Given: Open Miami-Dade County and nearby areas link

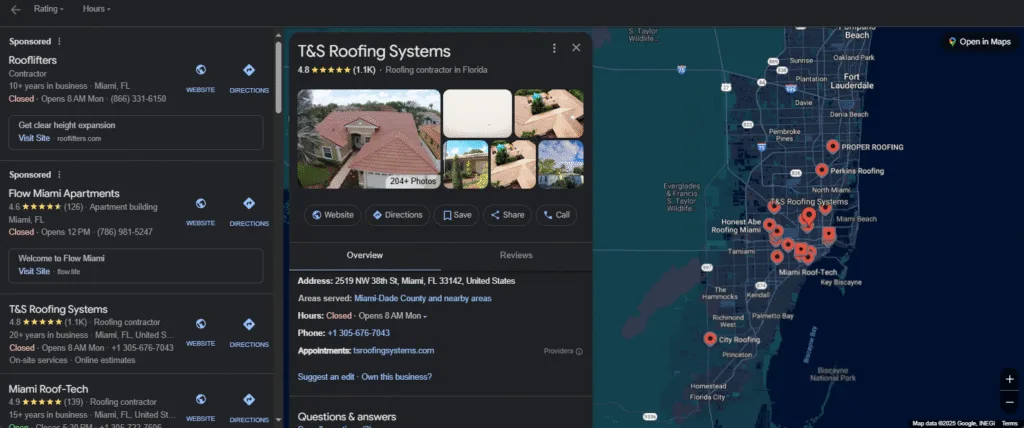Looking at the screenshot, I should (x=423, y=299).
